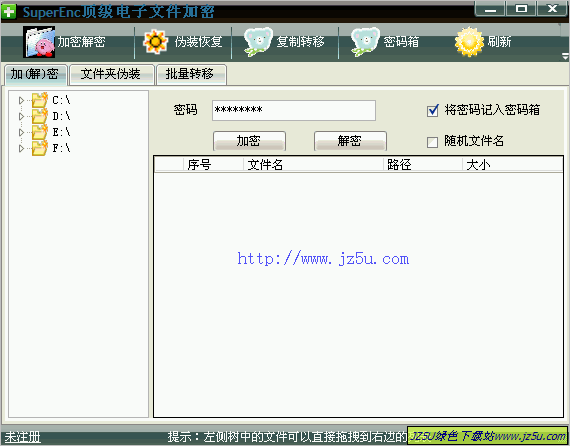Click the 刷新 sun icon
The width and height of the screenshot is (570, 446).
pos(469,42)
